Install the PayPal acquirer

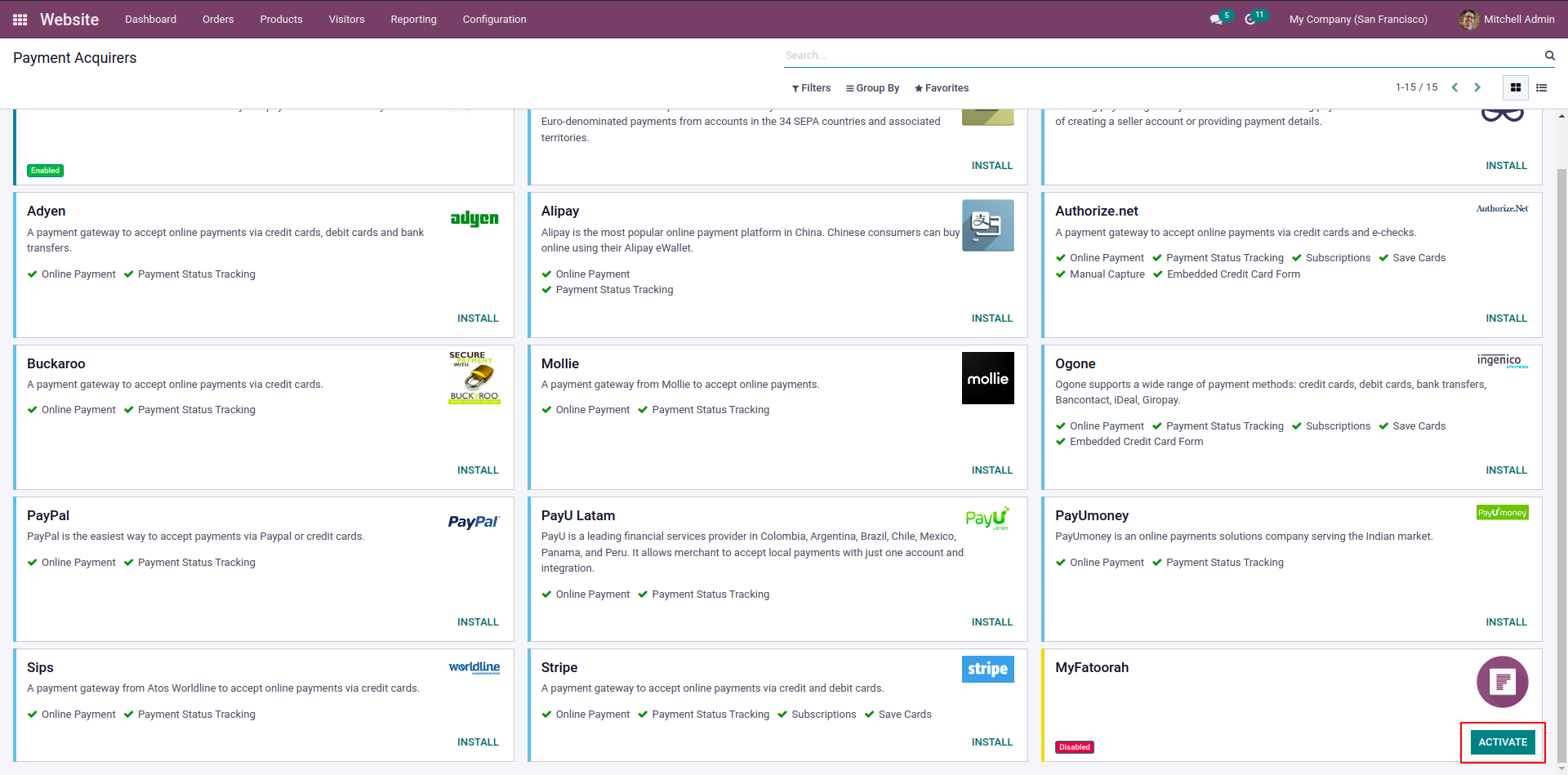478,622
